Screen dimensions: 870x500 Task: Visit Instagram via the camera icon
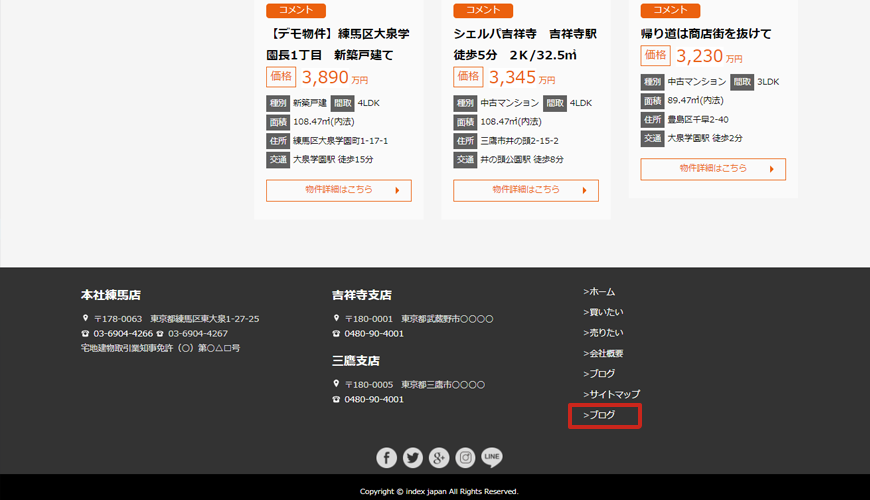pos(465,458)
